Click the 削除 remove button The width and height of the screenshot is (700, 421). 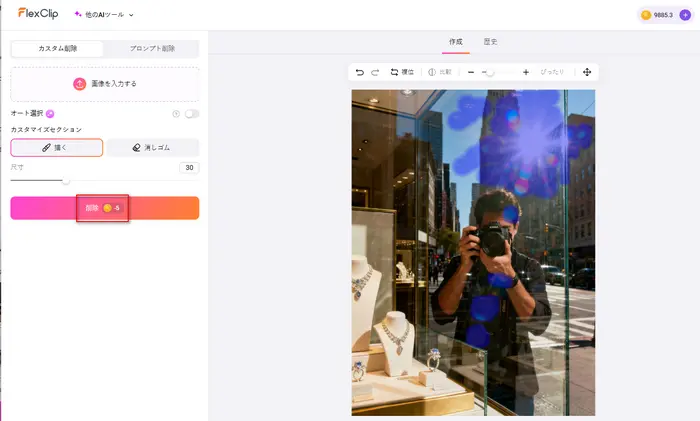(104, 208)
